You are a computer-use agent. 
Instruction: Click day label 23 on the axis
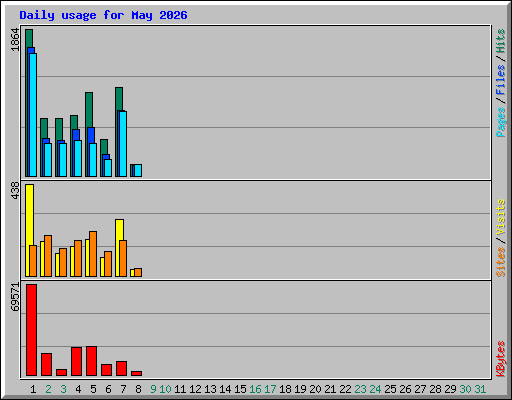tap(360, 389)
